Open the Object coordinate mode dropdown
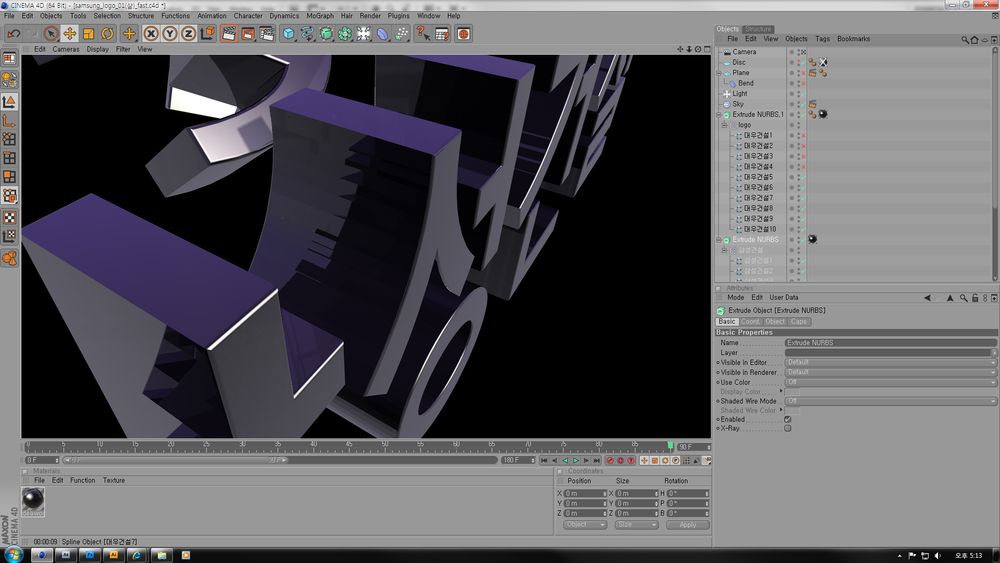The width and height of the screenshot is (1000, 563). pyautogui.click(x=585, y=525)
